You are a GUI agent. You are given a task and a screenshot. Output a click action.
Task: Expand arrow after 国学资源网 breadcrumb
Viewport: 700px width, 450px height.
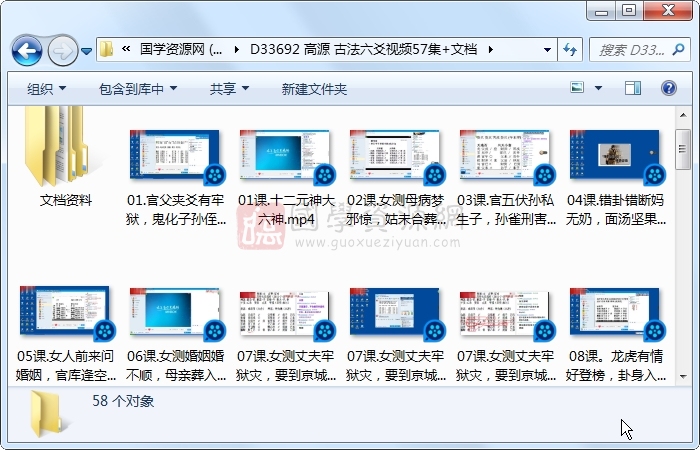pos(237,49)
